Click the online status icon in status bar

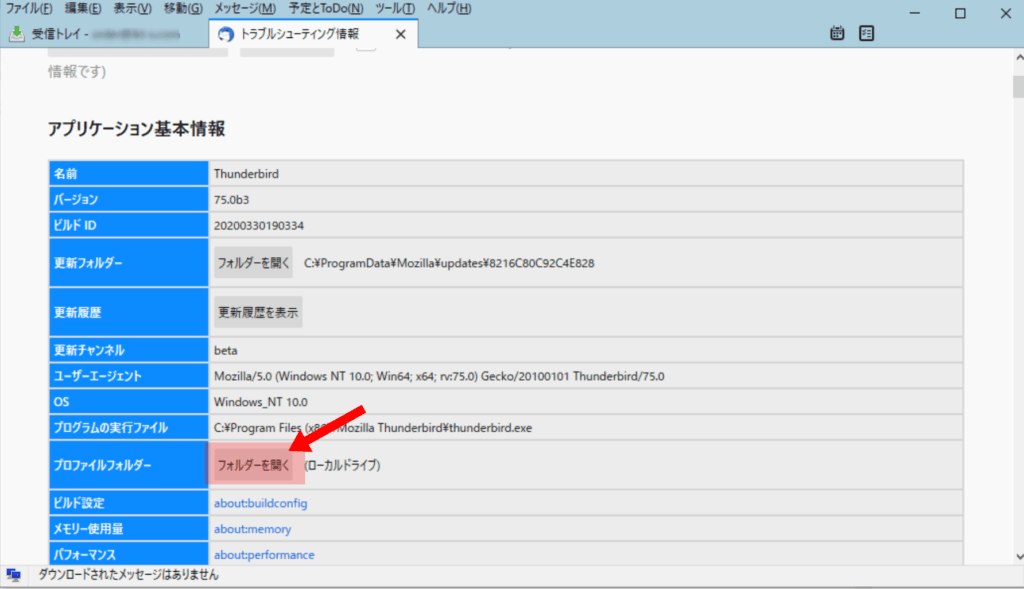pos(14,575)
